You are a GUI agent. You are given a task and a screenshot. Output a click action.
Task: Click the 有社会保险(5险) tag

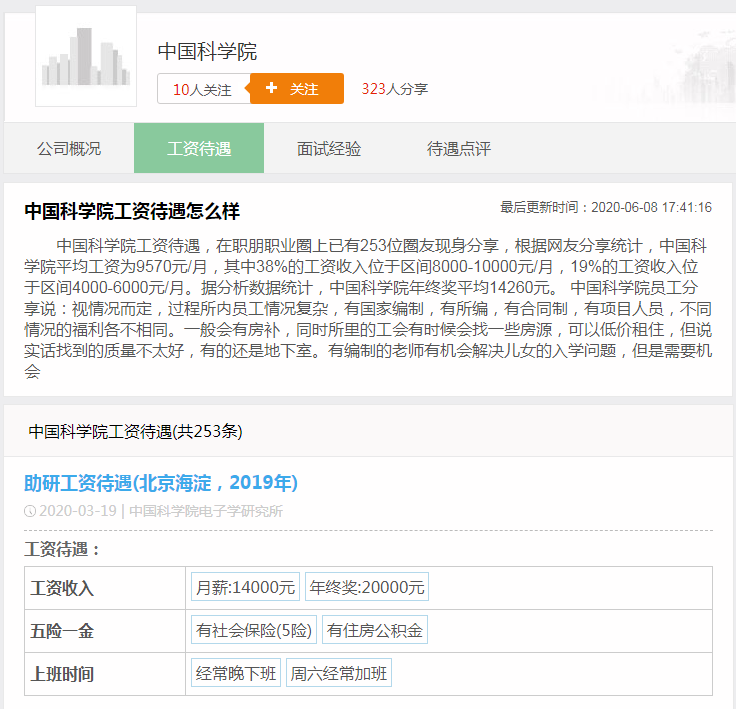click(254, 630)
